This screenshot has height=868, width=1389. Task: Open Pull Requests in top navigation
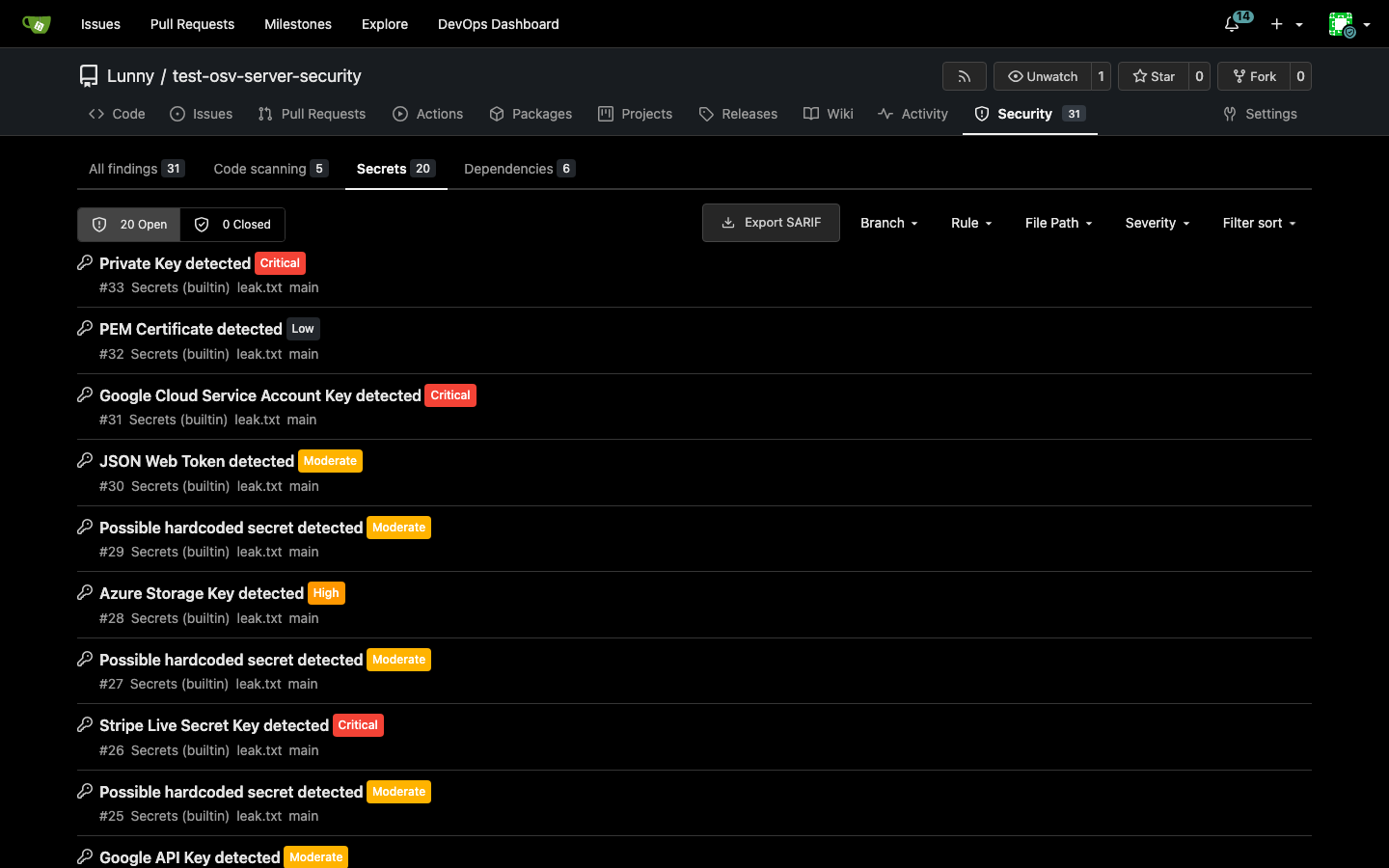point(192,24)
